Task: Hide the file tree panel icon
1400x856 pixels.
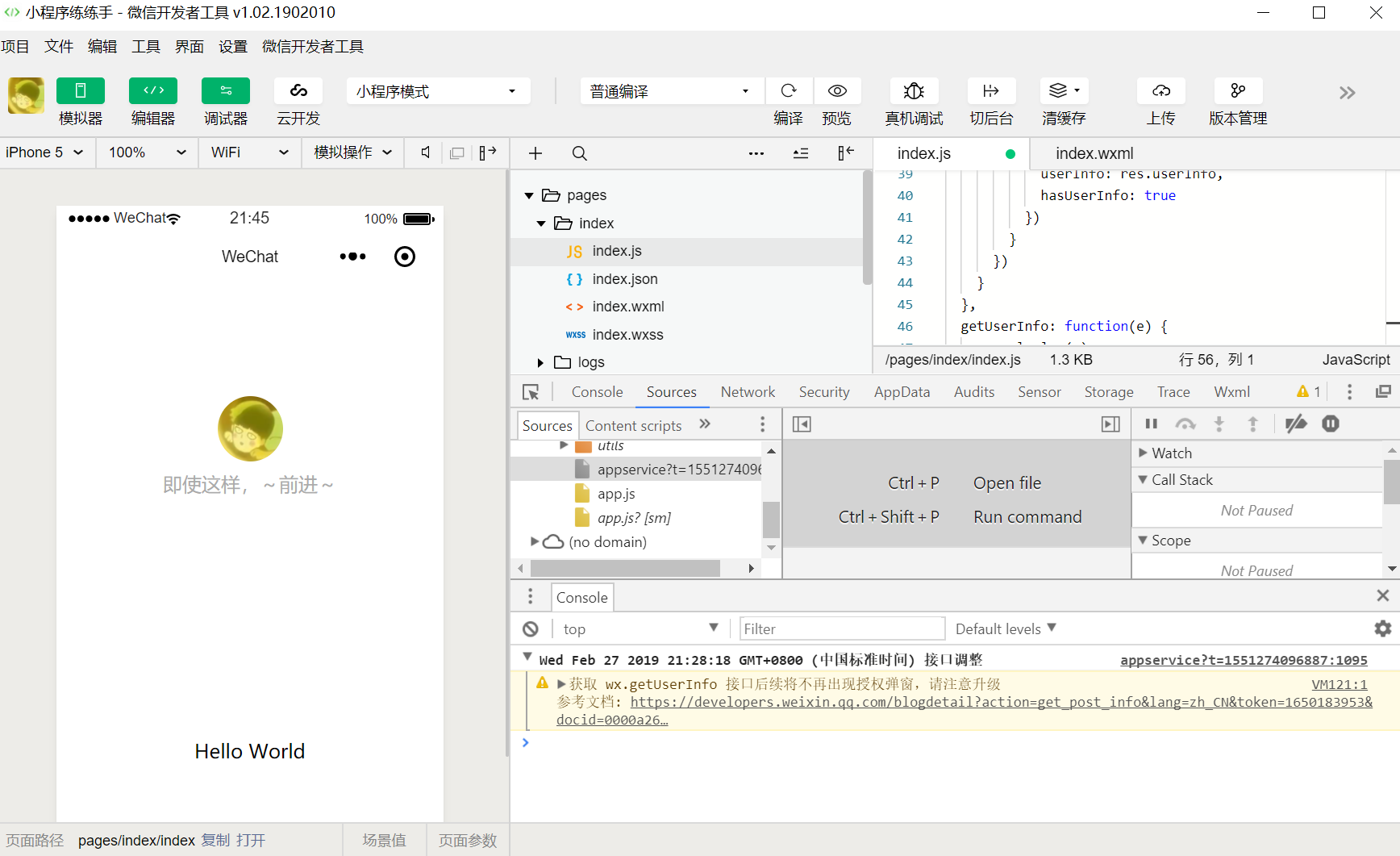Action: click(846, 152)
